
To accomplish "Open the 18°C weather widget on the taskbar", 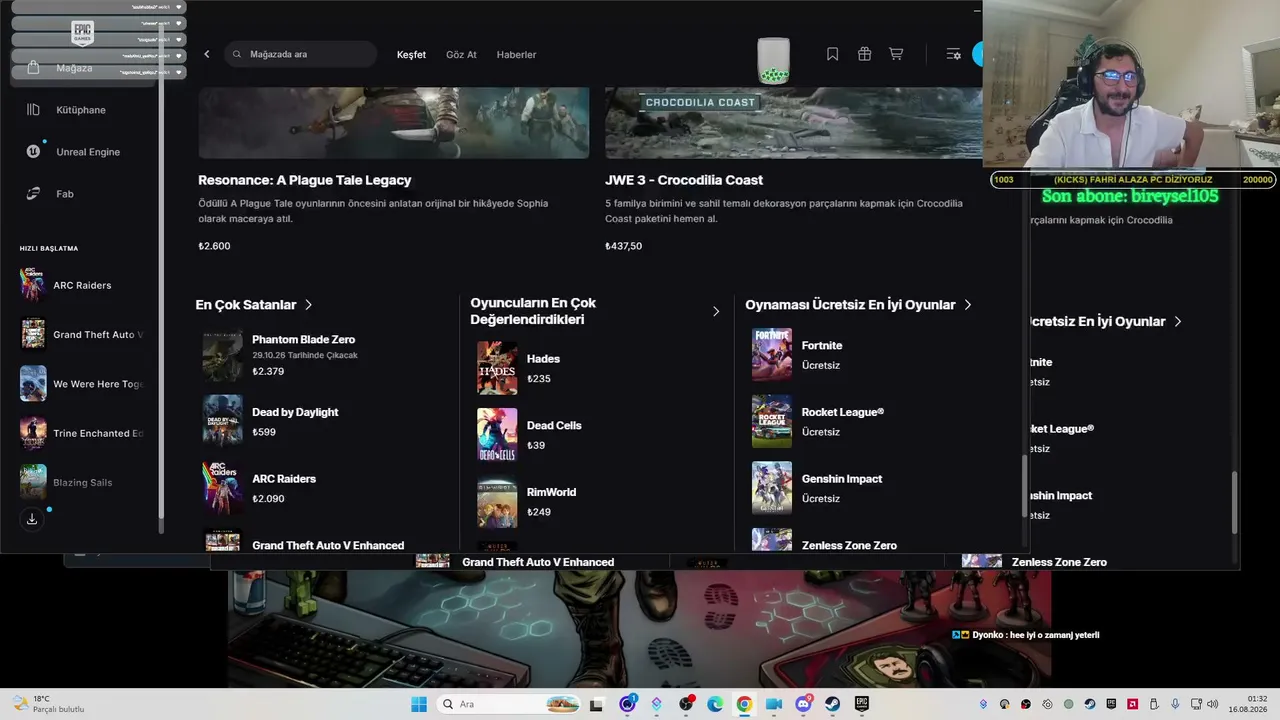I will (x=48, y=704).
